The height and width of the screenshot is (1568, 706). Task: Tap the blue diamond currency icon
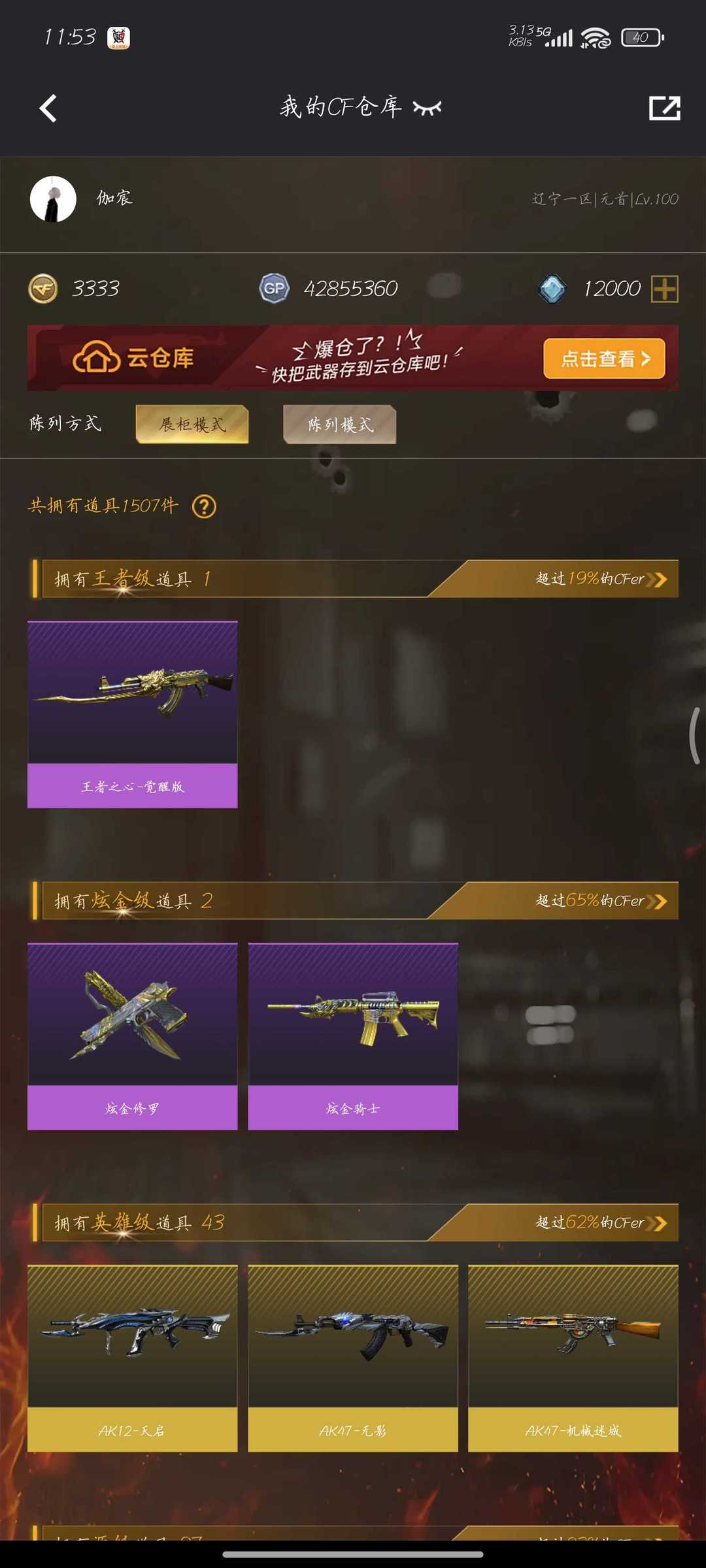point(552,288)
